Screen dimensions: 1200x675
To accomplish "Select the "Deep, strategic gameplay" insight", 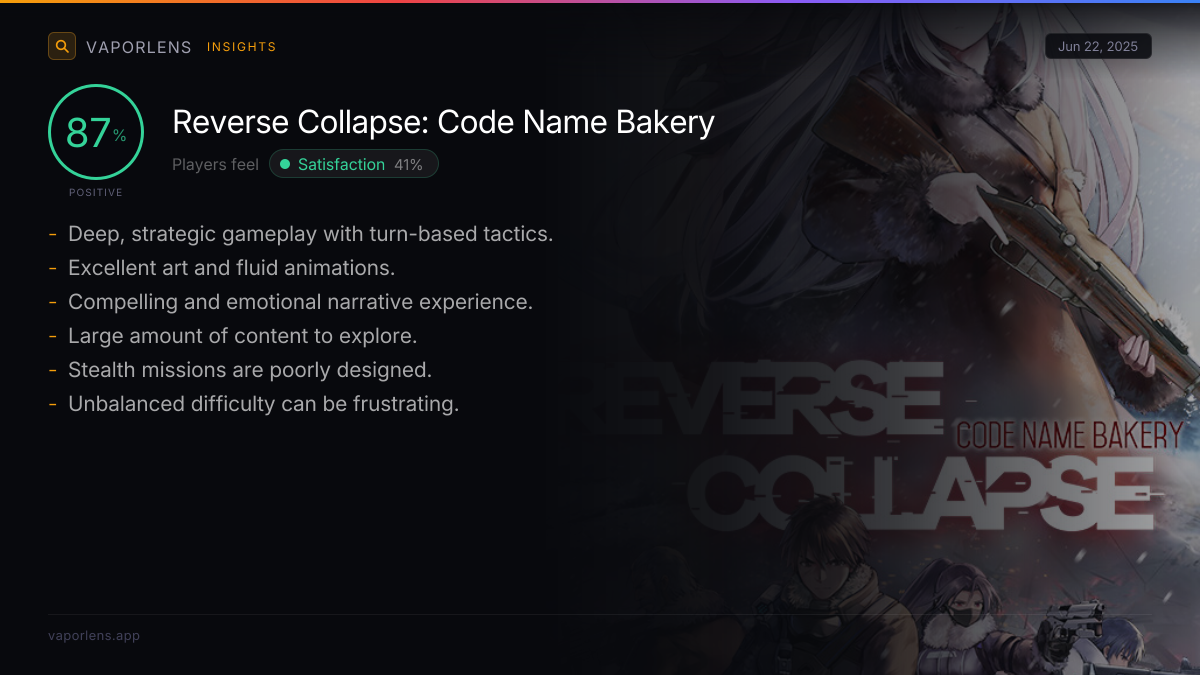I will pyautogui.click(x=310, y=234).
